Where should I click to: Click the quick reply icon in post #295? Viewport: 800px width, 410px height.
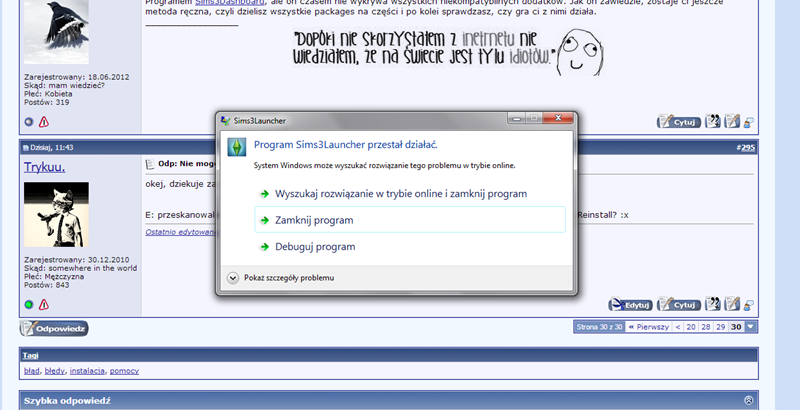[x=732, y=304]
